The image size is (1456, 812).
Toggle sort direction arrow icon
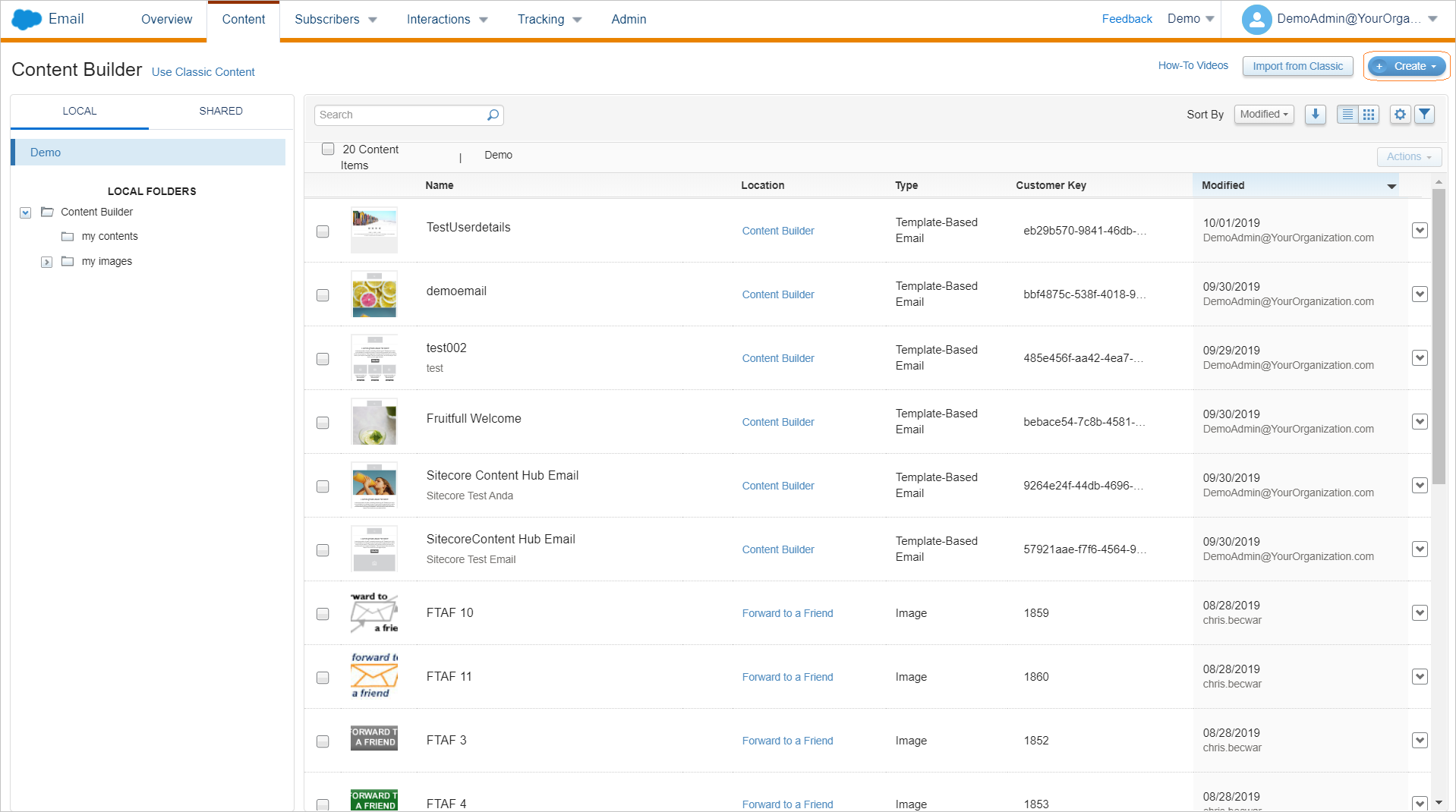coord(1315,115)
